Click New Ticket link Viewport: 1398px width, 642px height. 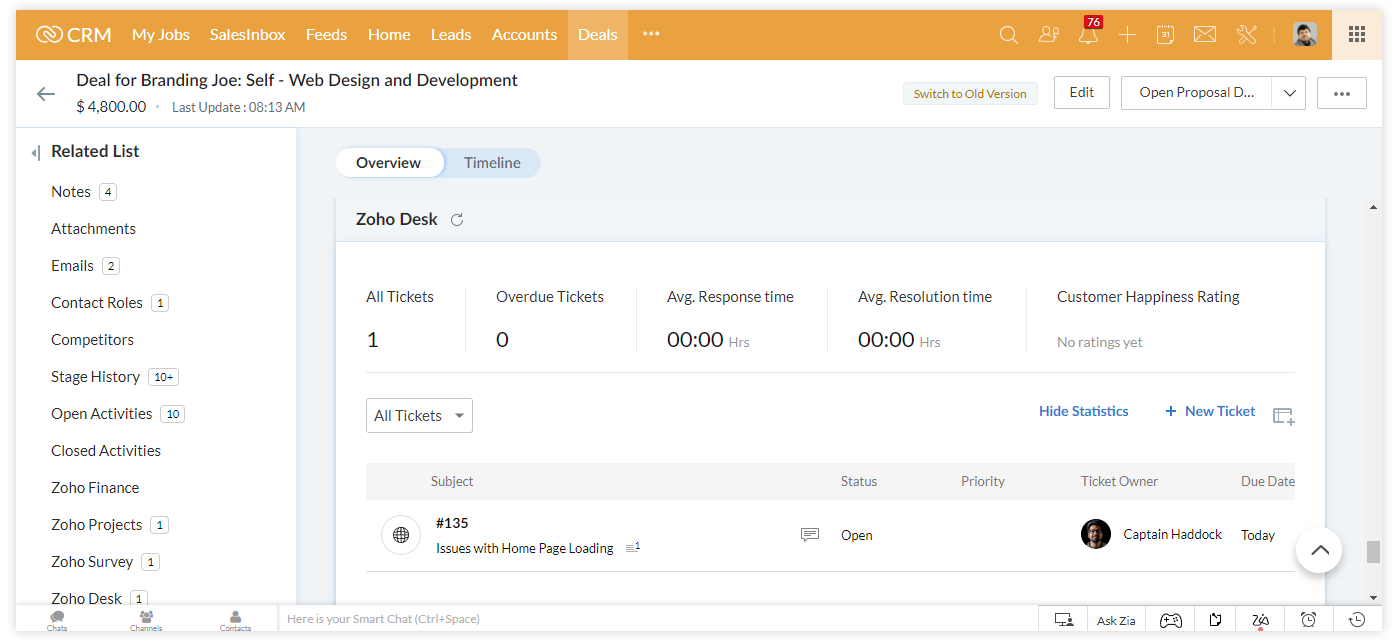click(x=1211, y=411)
